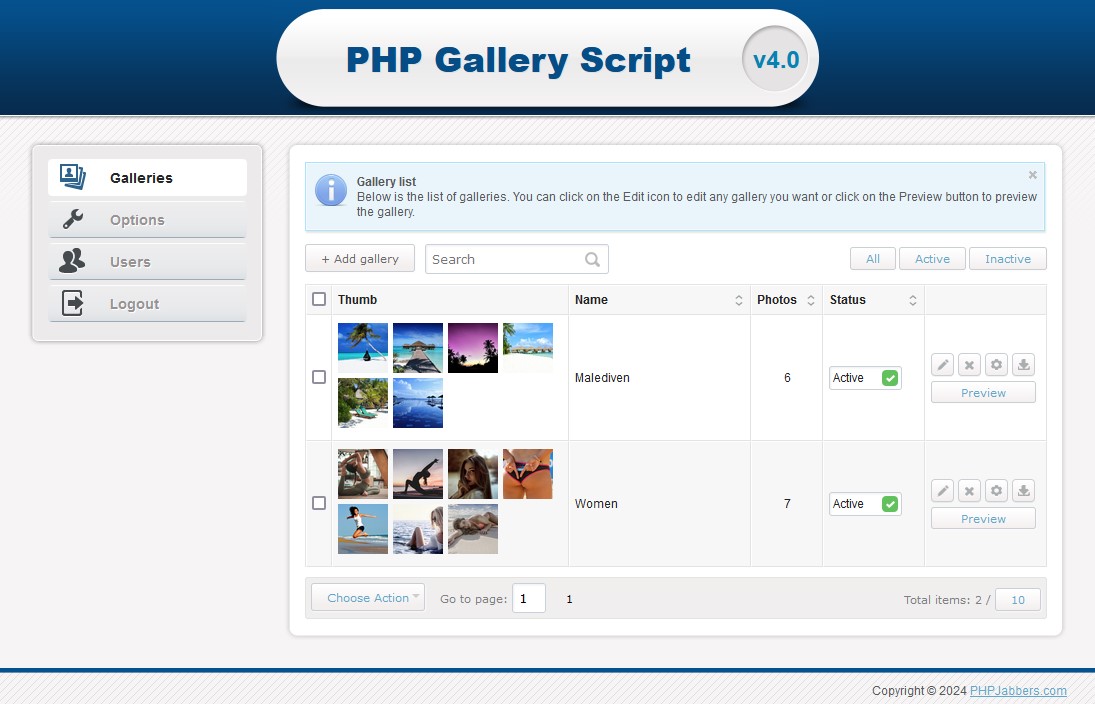1095x704 pixels.
Task: Open the PHPJabbers.com footer link
Action: (x=1018, y=691)
